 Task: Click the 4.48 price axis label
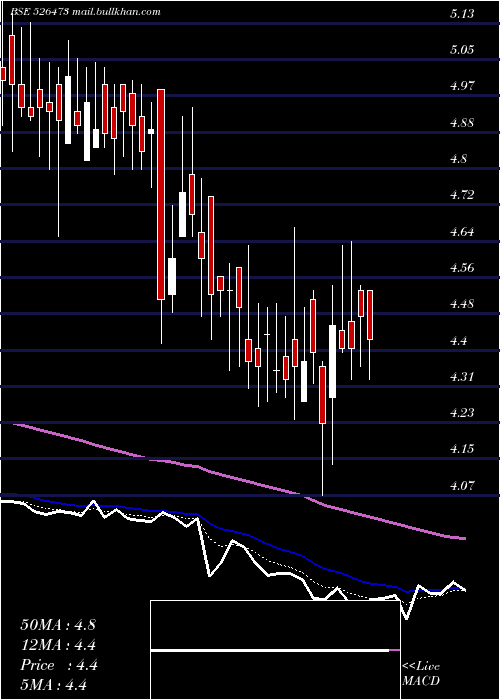(462, 304)
